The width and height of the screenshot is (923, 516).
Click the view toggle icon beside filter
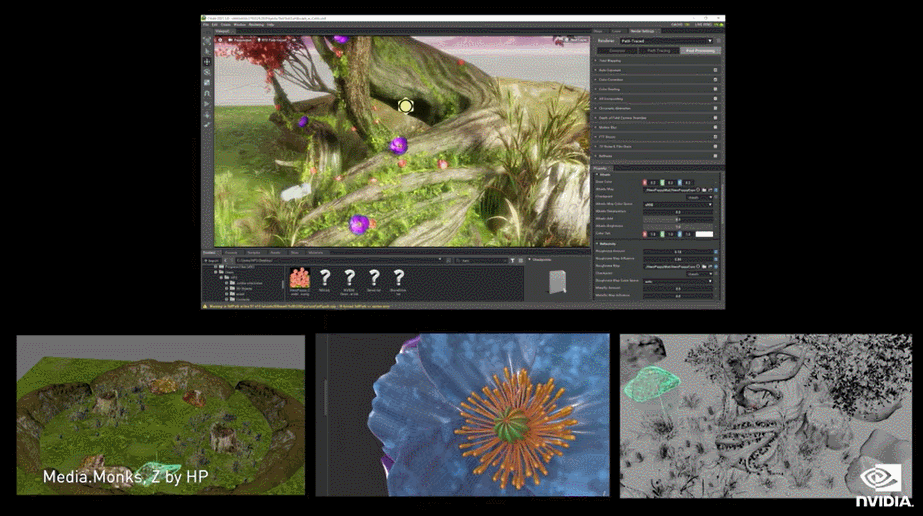point(520,260)
